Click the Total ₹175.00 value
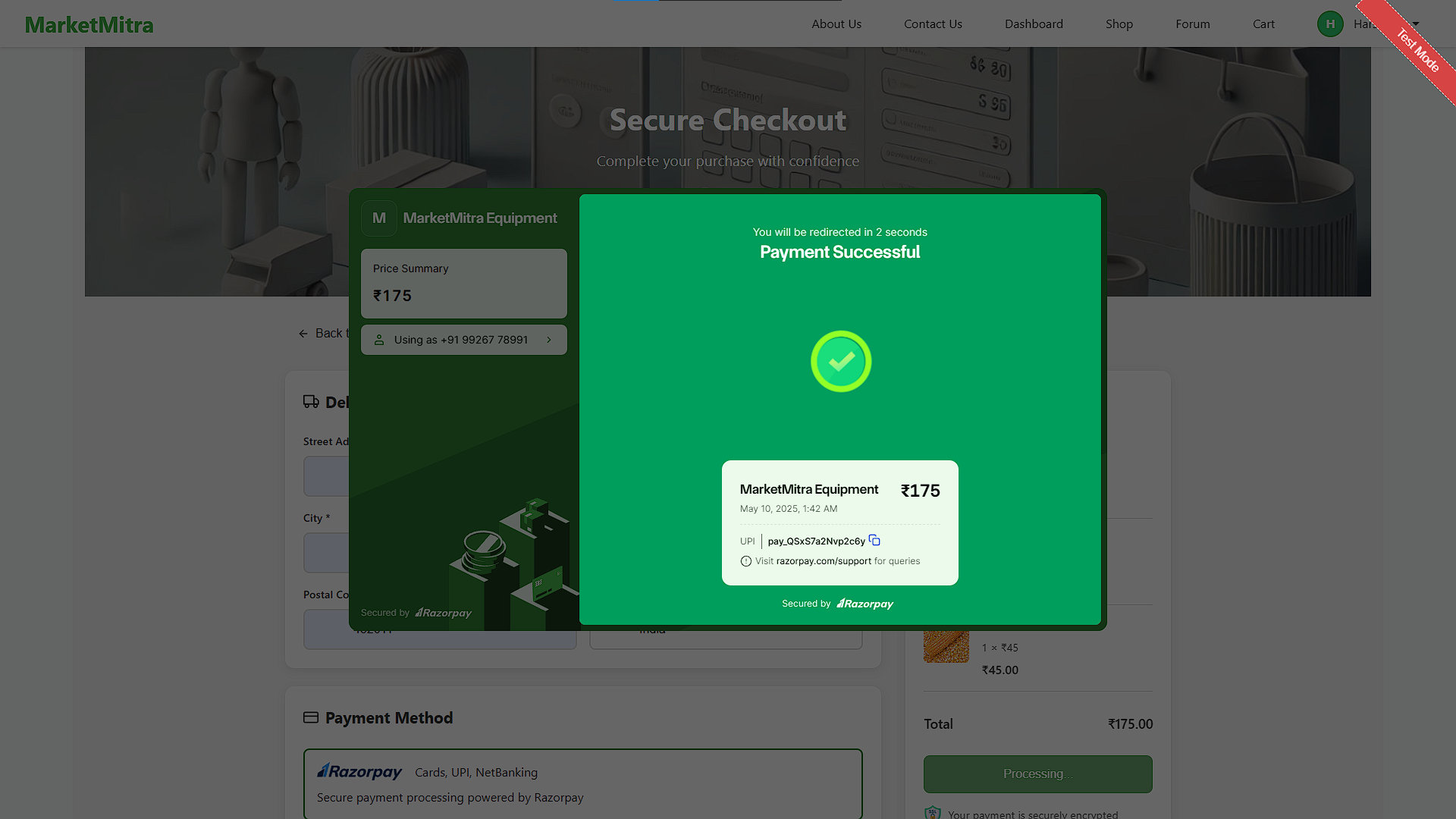 1130,724
